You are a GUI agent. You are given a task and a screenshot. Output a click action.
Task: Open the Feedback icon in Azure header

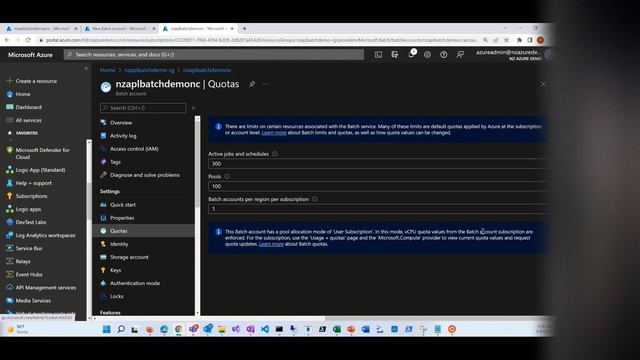coord(460,55)
